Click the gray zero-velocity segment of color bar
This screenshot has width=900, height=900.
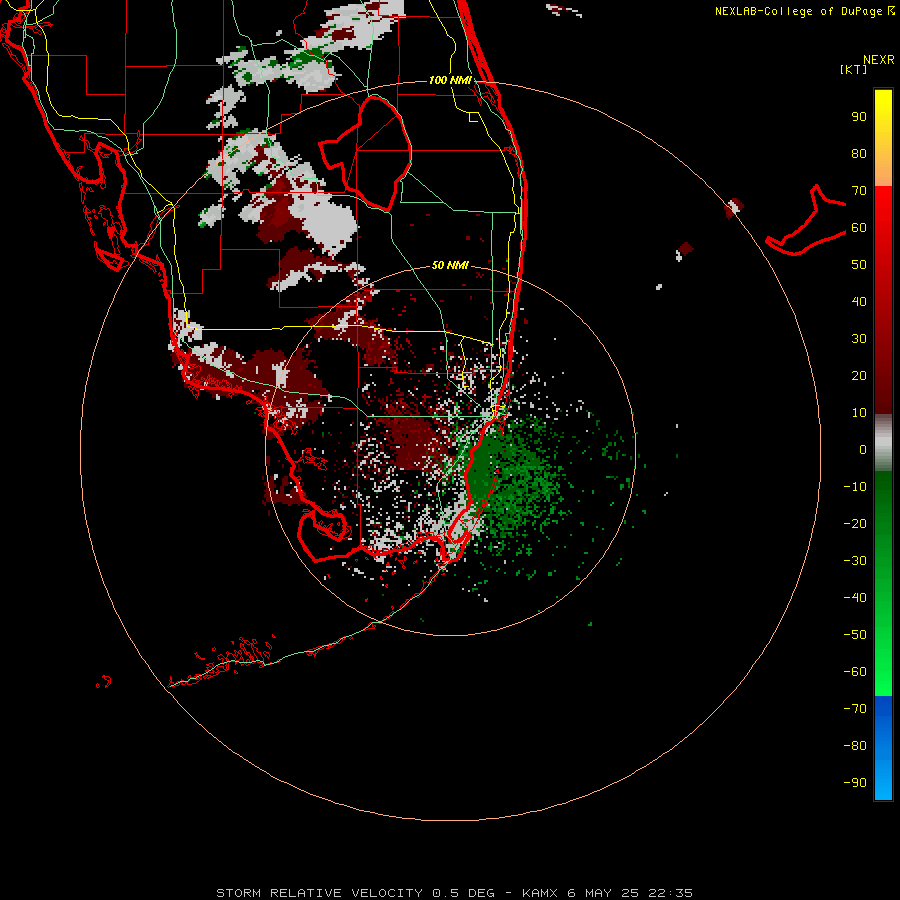point(883,443)
